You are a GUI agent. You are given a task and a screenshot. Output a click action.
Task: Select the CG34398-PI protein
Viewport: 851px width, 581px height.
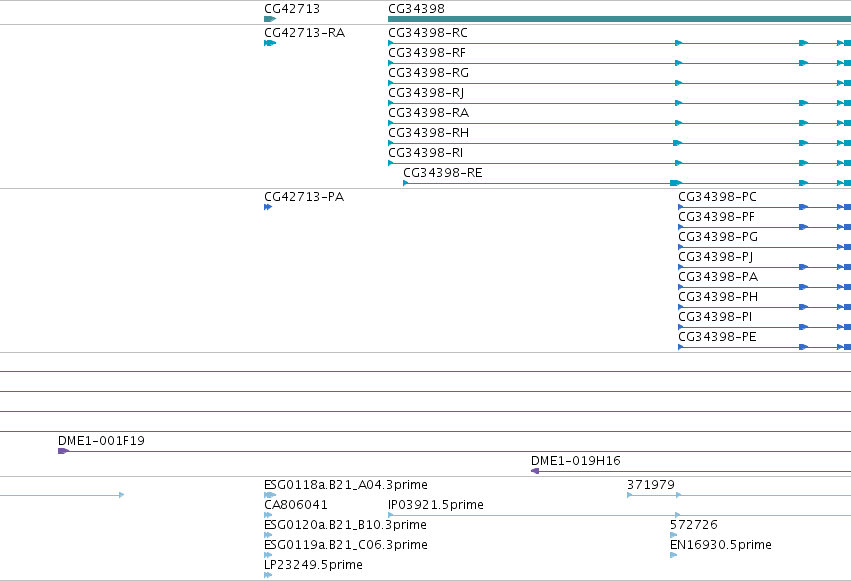(x=715, y=317)
